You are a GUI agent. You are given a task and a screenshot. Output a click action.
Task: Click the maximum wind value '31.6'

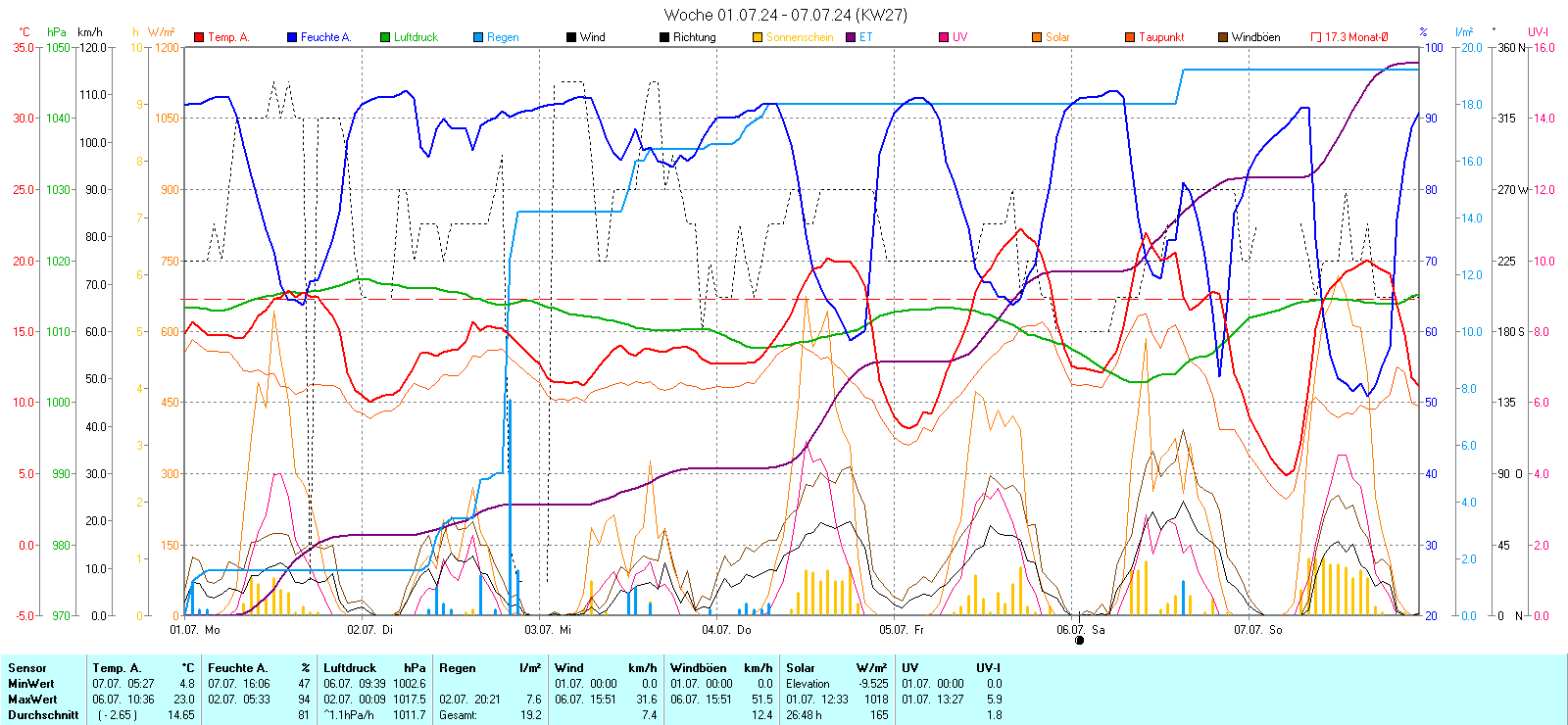647,700
